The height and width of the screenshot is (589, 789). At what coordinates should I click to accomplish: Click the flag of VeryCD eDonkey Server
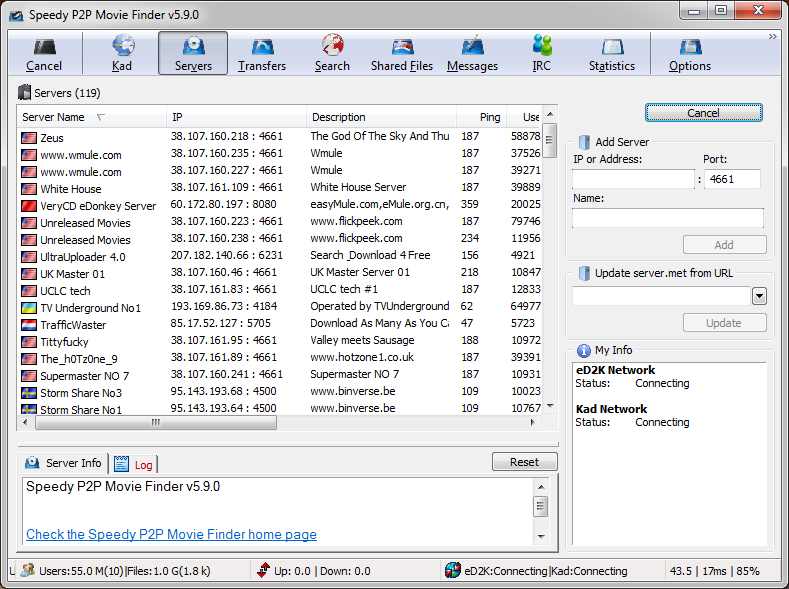tap(29, 206)
